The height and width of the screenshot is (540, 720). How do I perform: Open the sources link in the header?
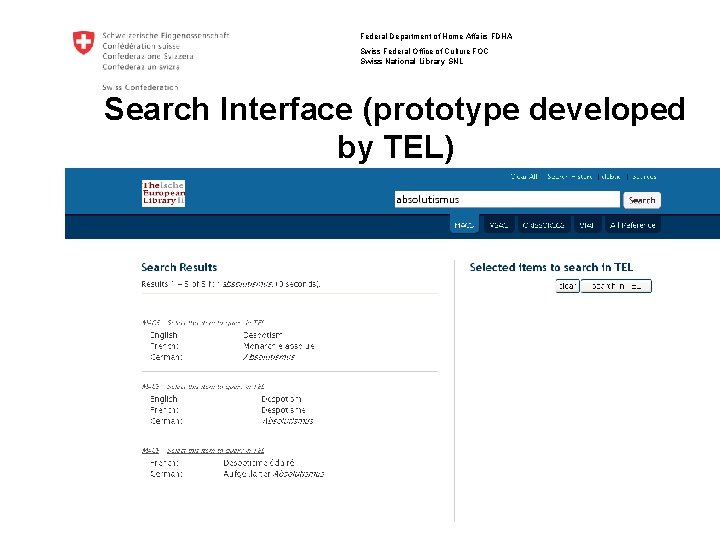click(x=644, y=177)
